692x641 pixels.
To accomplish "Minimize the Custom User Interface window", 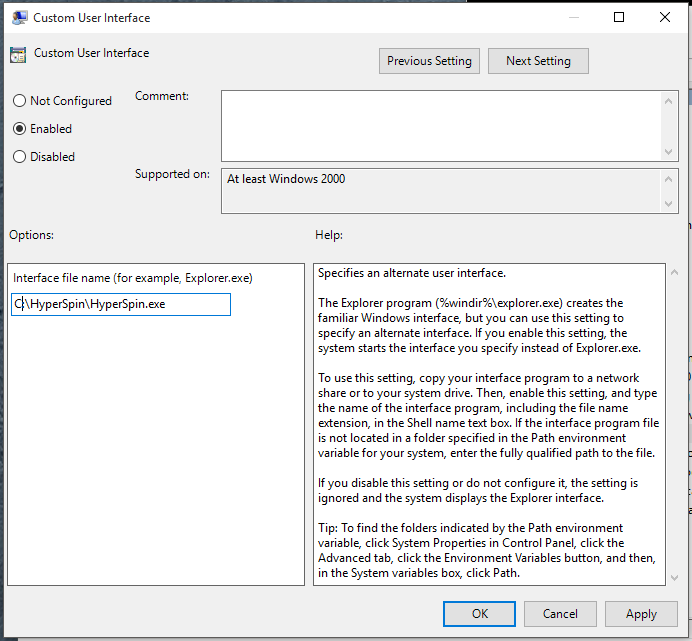I will tap(573, 17).
